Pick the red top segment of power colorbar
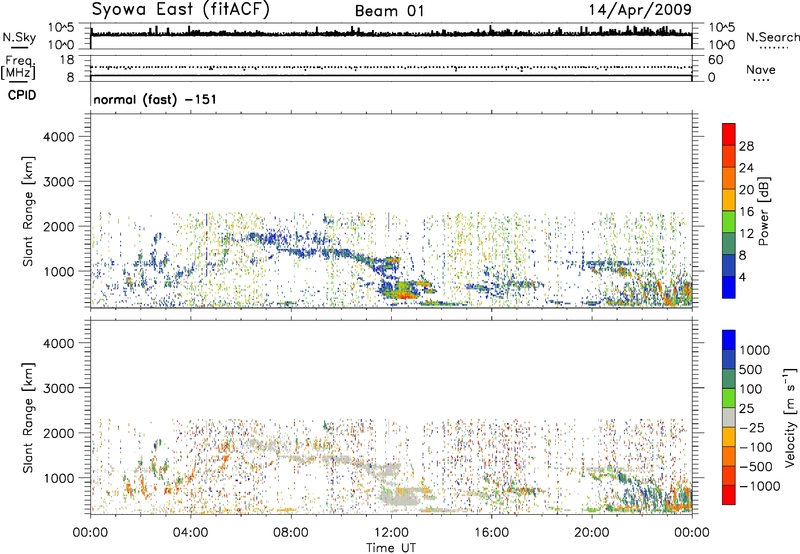 point(729,134)
